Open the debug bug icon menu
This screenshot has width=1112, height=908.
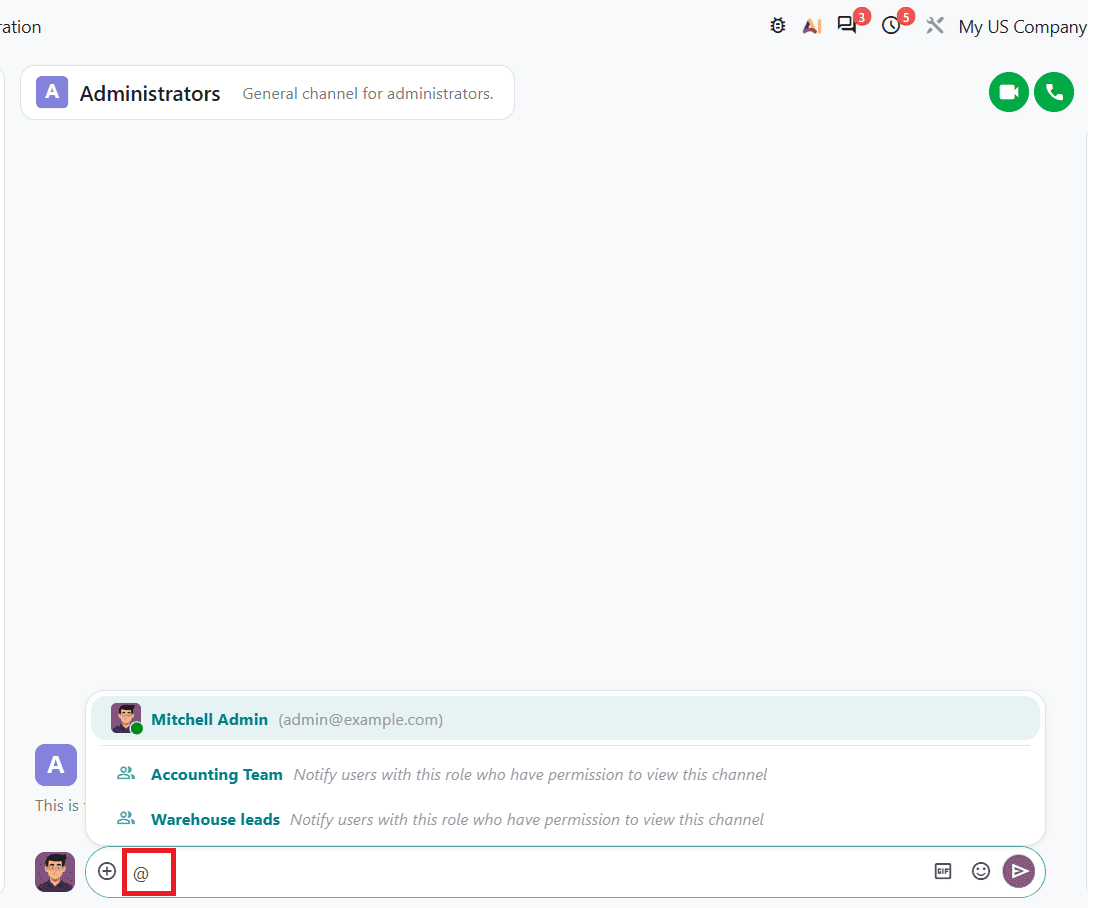[777, 26]
